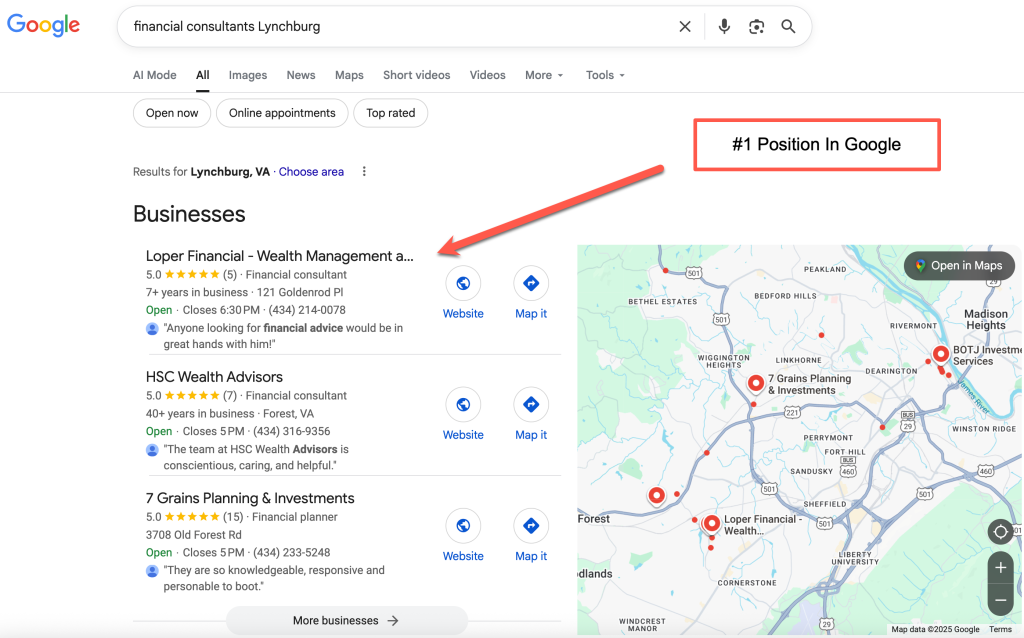1024x638 pixels.
Task: Start voice search with microphone icon
Action: tap(724, 27)
